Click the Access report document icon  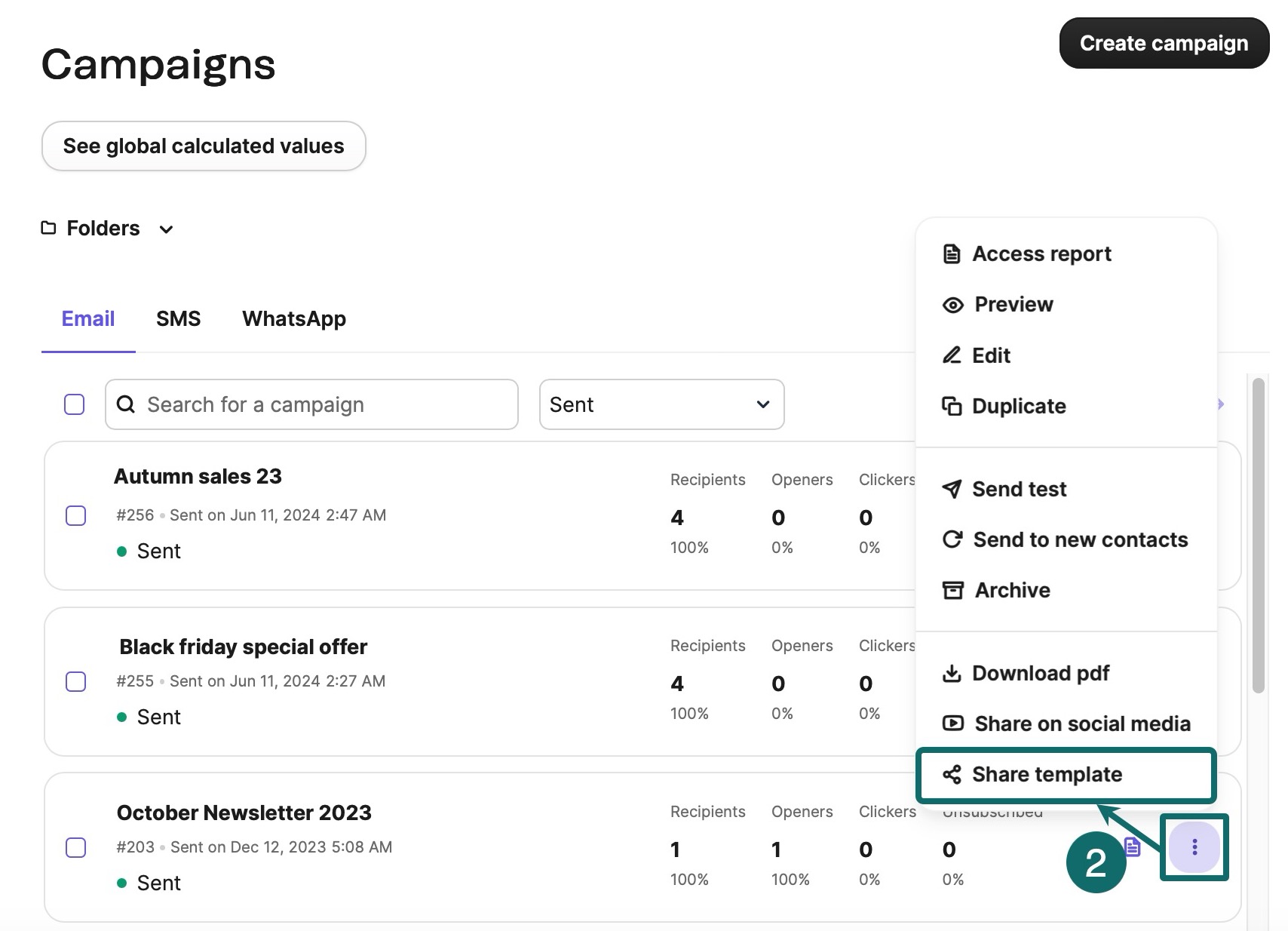click(952, 254)
